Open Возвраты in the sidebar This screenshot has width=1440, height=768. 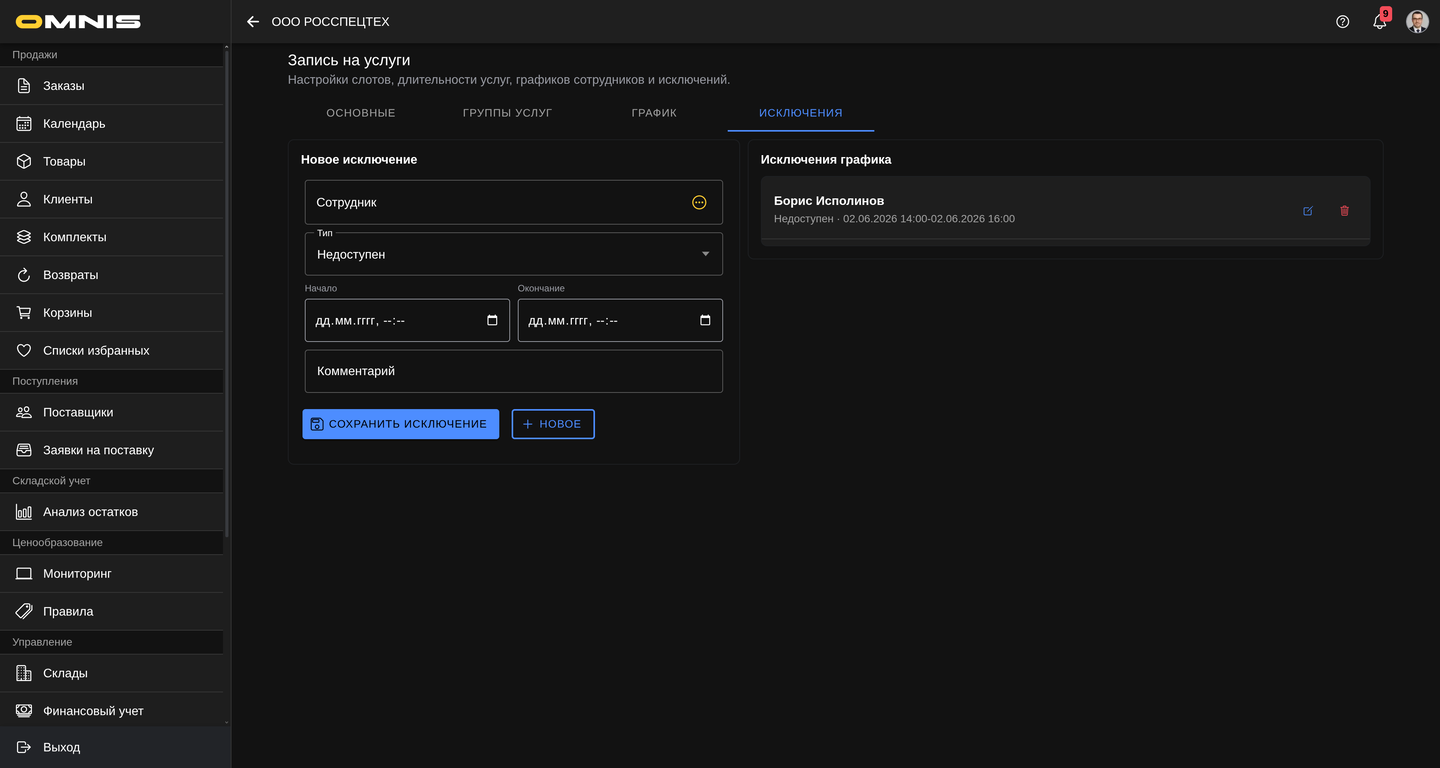112,275
